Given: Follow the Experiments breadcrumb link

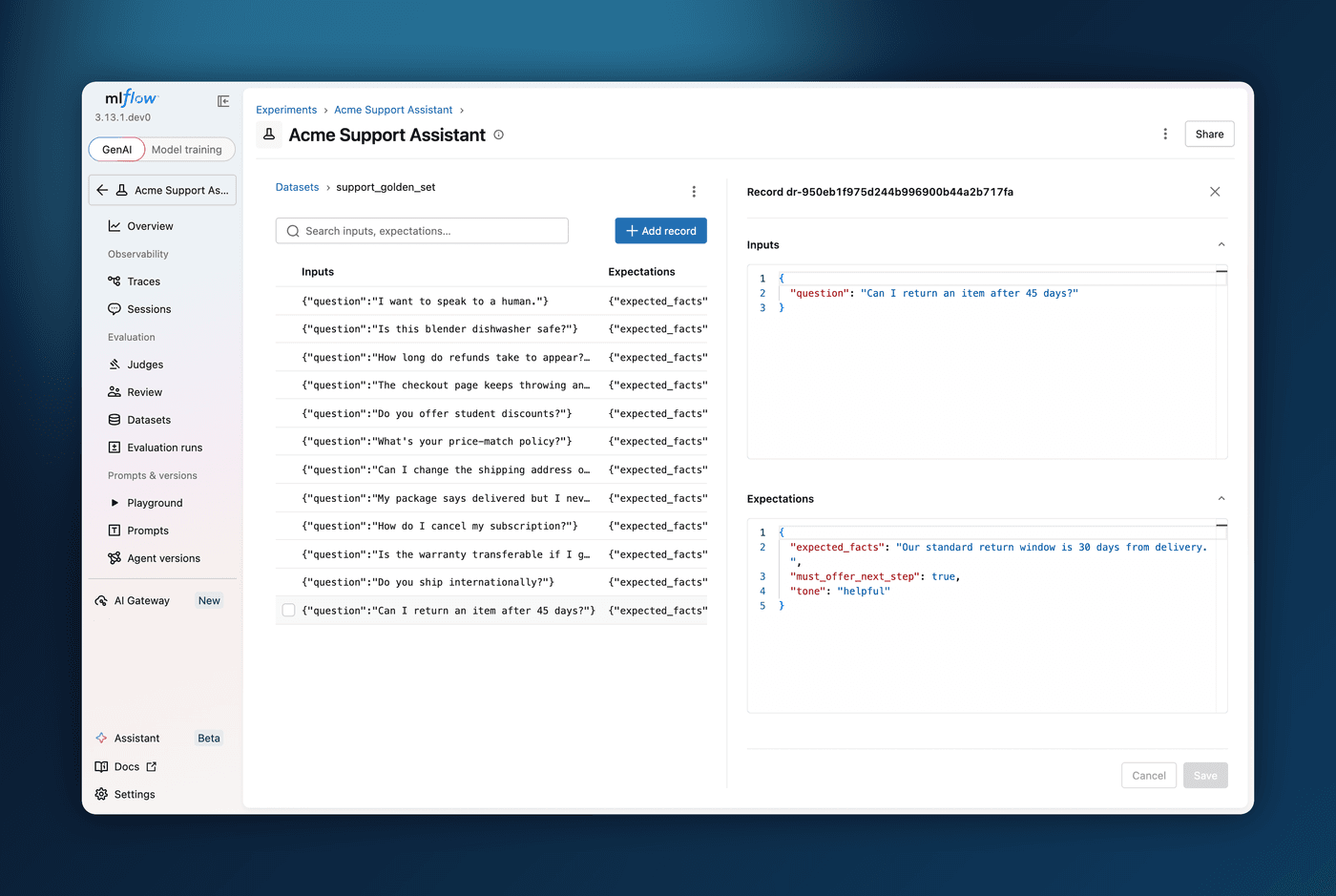Looking at the screenshot, I should click(286, 110).
